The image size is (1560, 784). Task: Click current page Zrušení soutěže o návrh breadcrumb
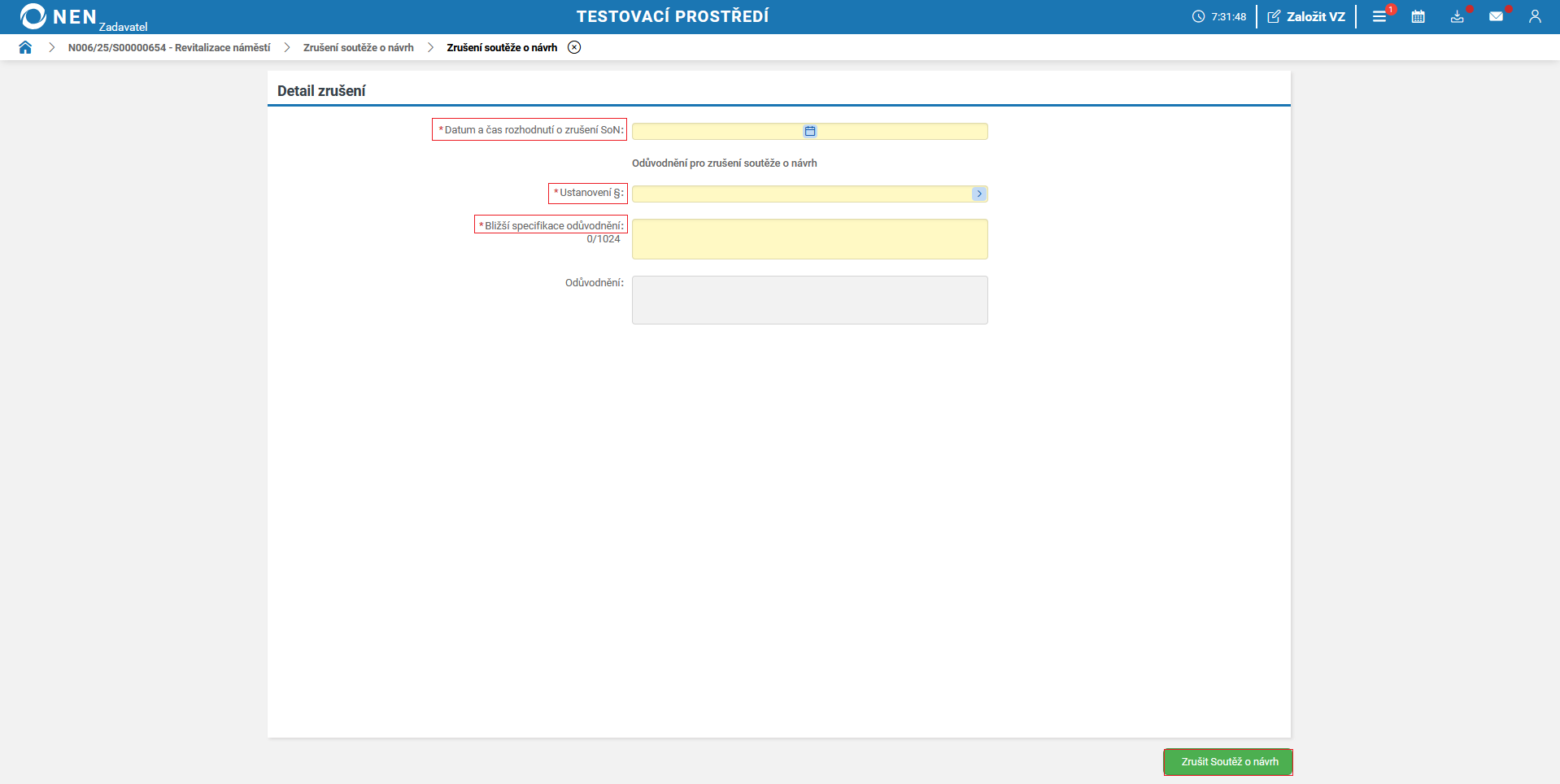tap(502, 47)
